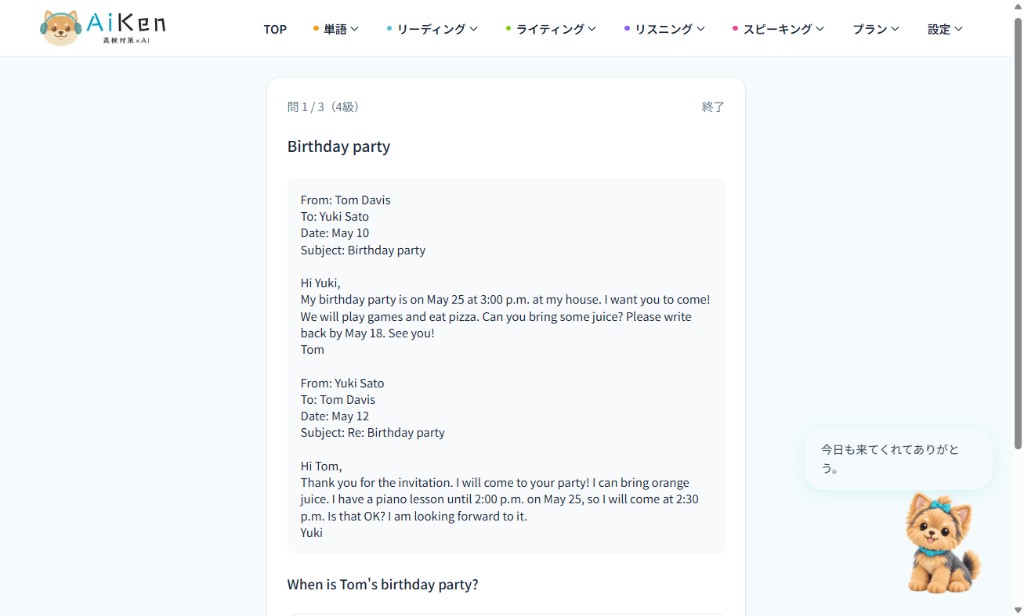Click the 終了 button to end quiz
Screen dimensions: 1024x616
(x=712, y=107)
